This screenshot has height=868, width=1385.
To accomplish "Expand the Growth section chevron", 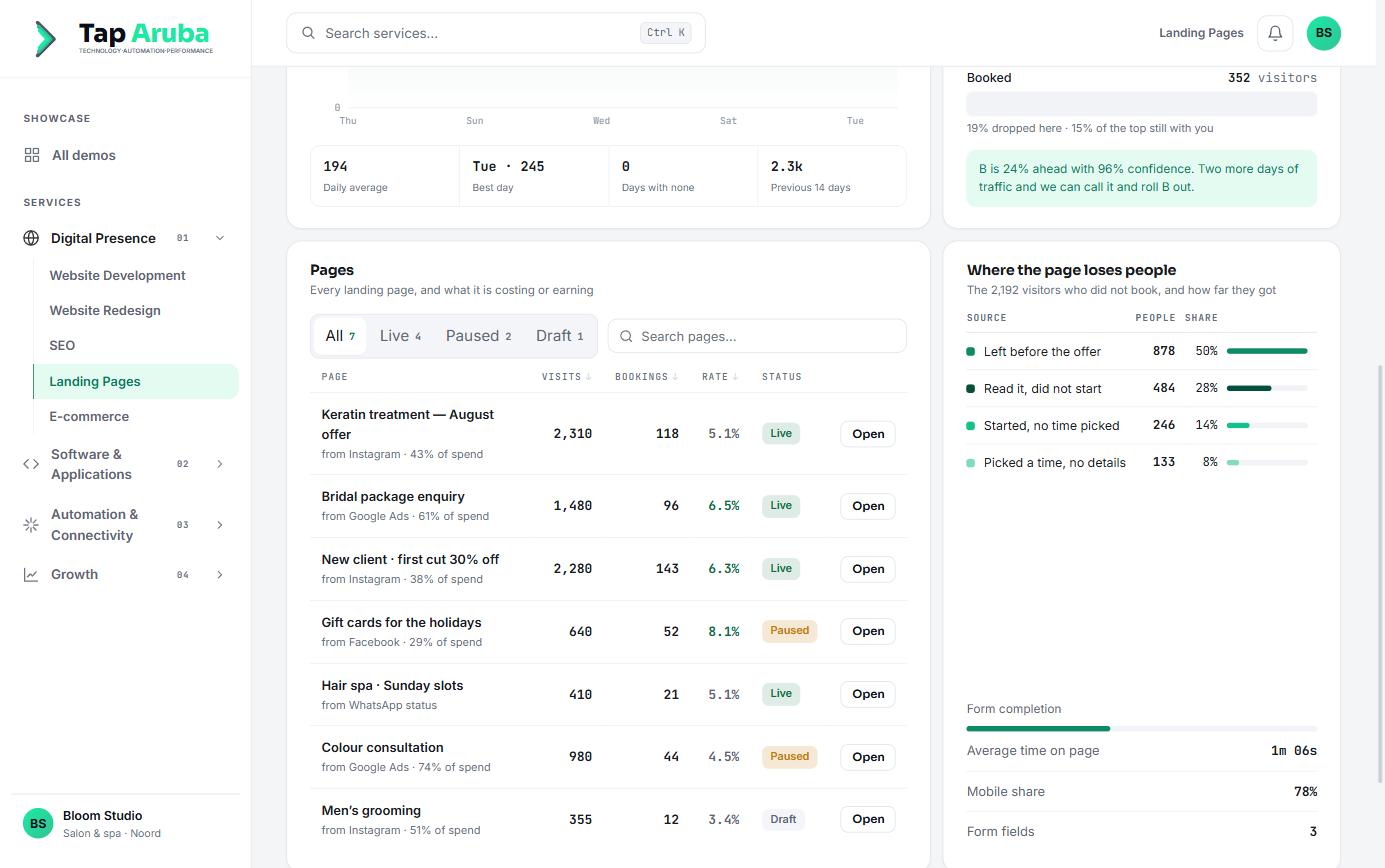I will (x=220, y=575).
